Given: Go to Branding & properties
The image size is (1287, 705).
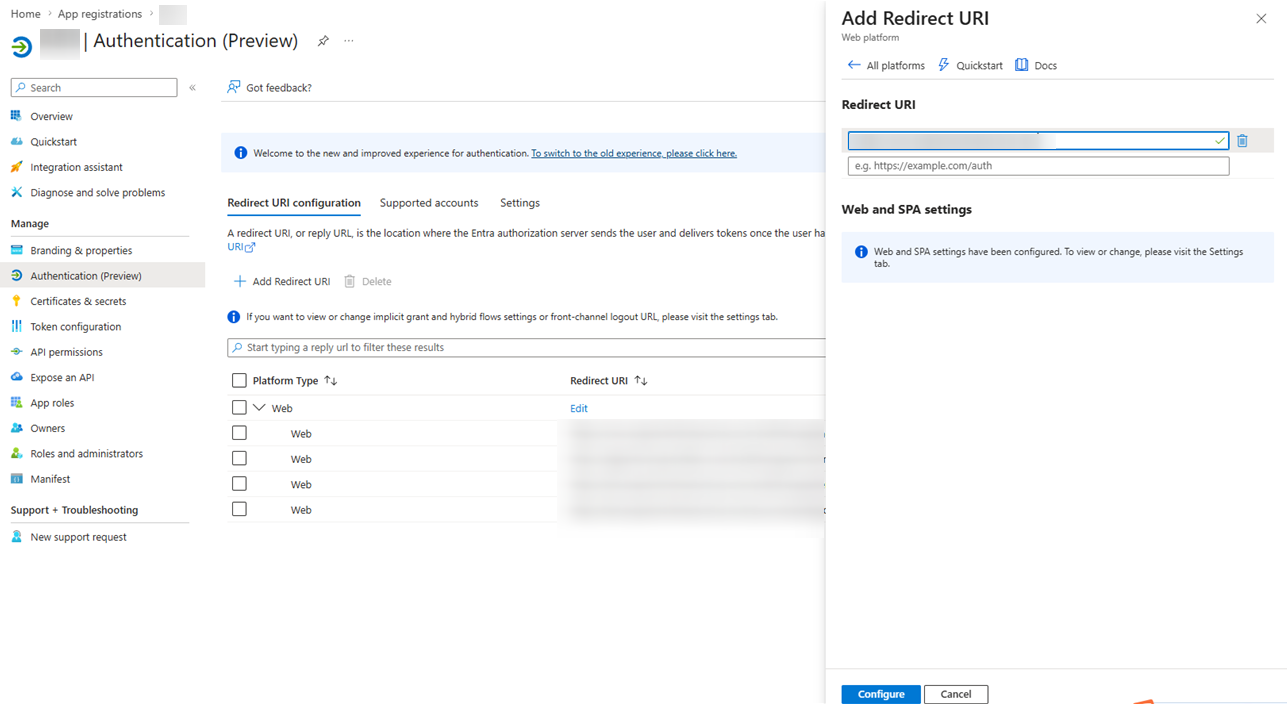Looking at the screenshot, I should click(x=81, y=250).
